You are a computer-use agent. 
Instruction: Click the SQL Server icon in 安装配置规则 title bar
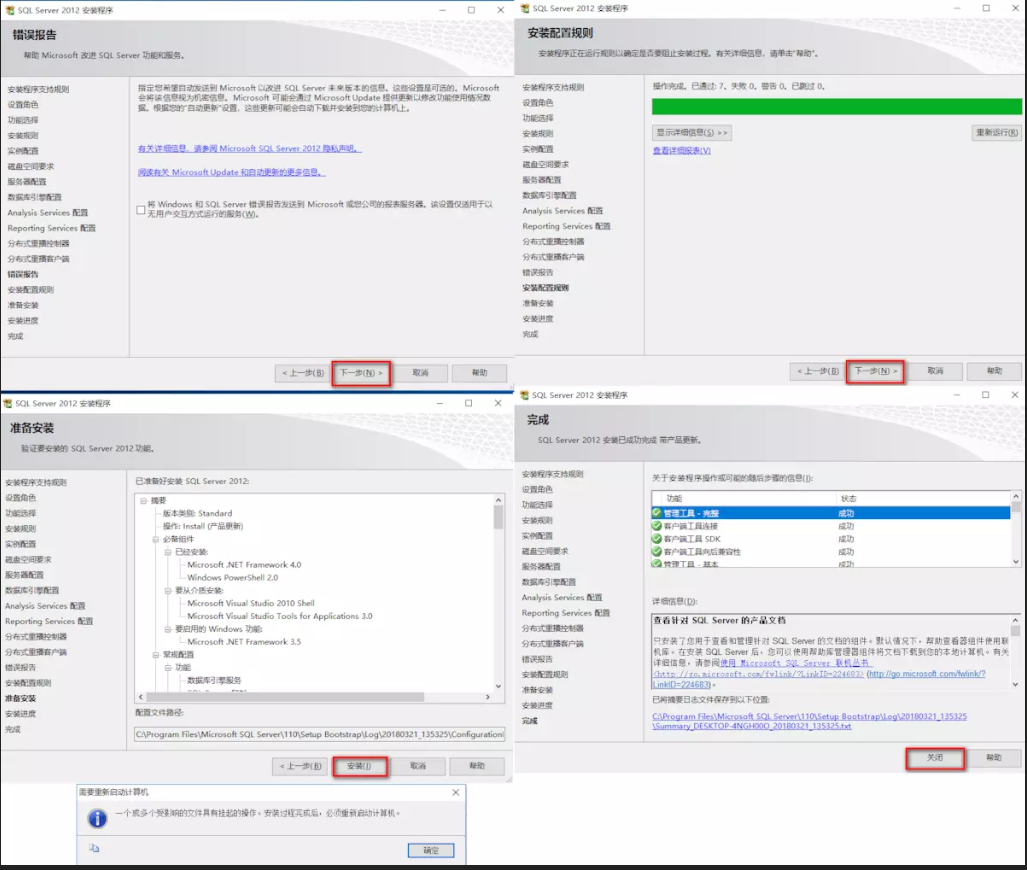[x=525, y=9]
